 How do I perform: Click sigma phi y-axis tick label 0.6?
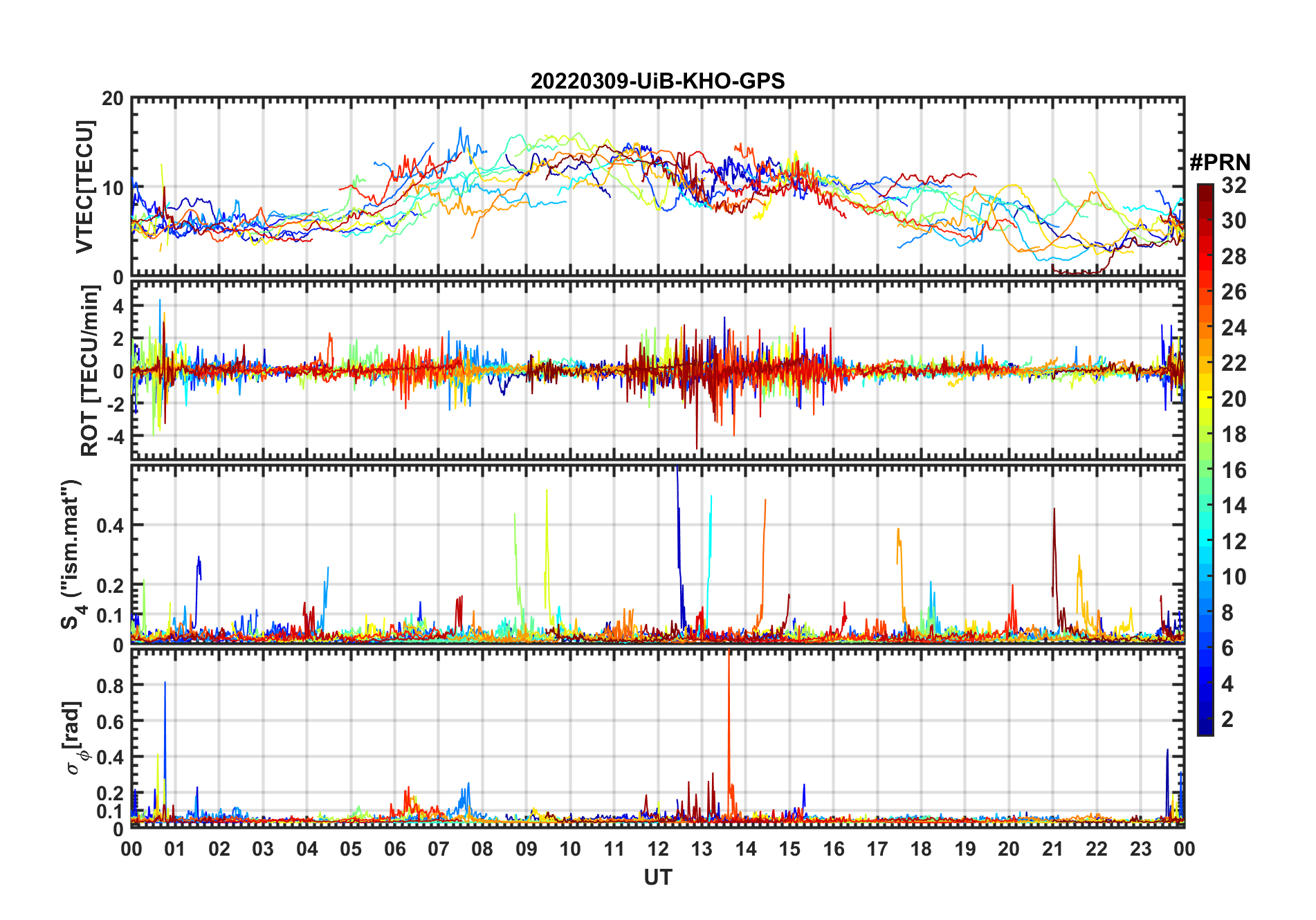110,721
